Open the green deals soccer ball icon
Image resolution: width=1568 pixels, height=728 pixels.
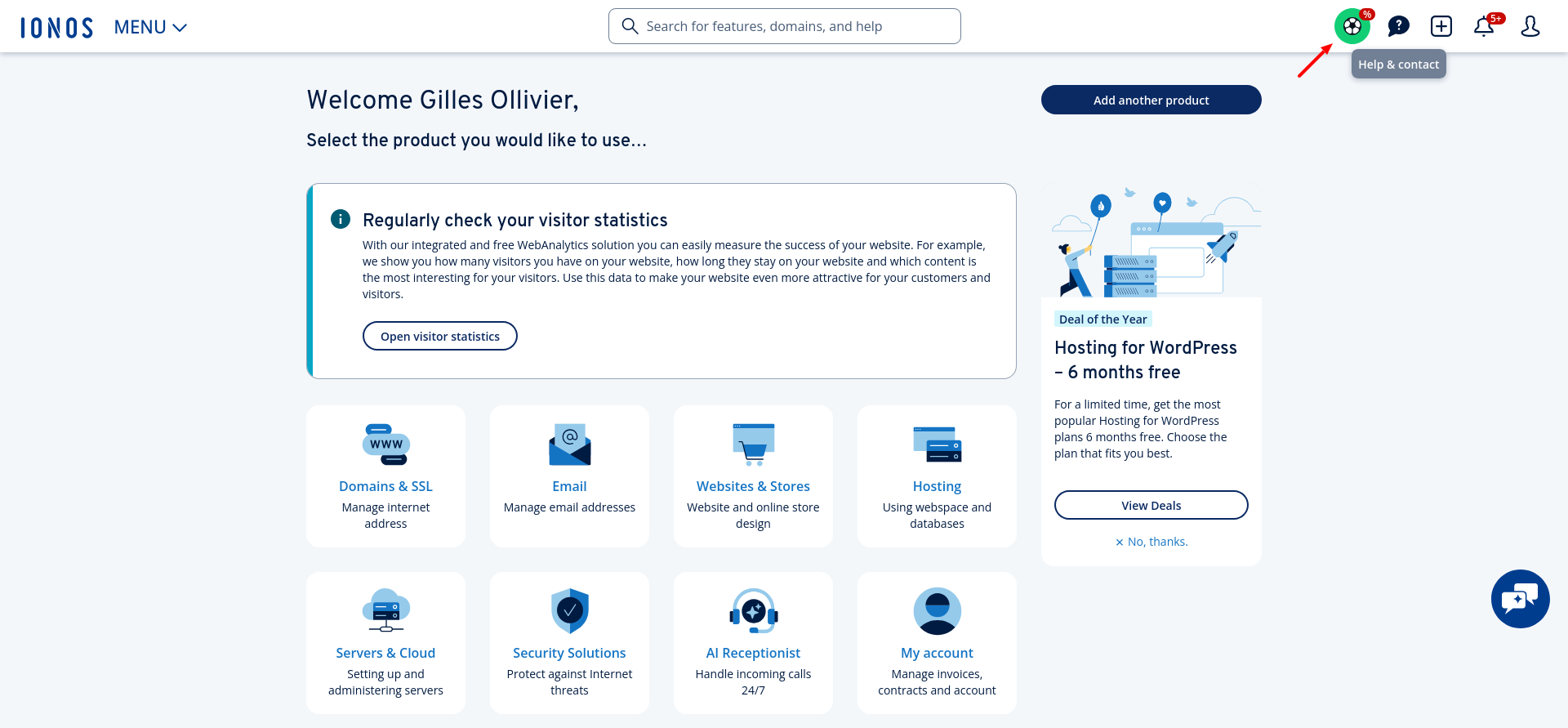point(1352,26)
